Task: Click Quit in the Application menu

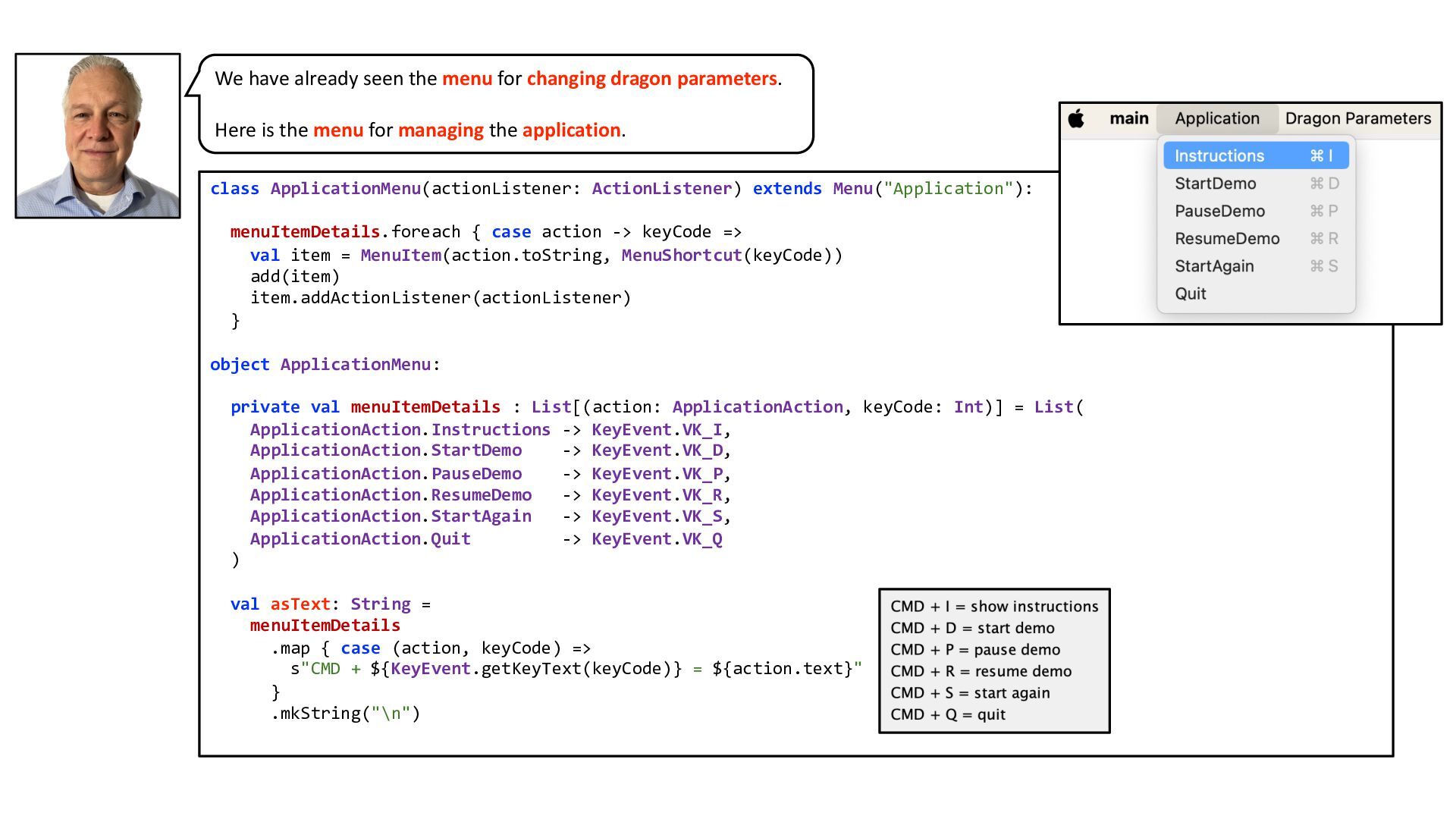Action: (x=1190, y=294)
